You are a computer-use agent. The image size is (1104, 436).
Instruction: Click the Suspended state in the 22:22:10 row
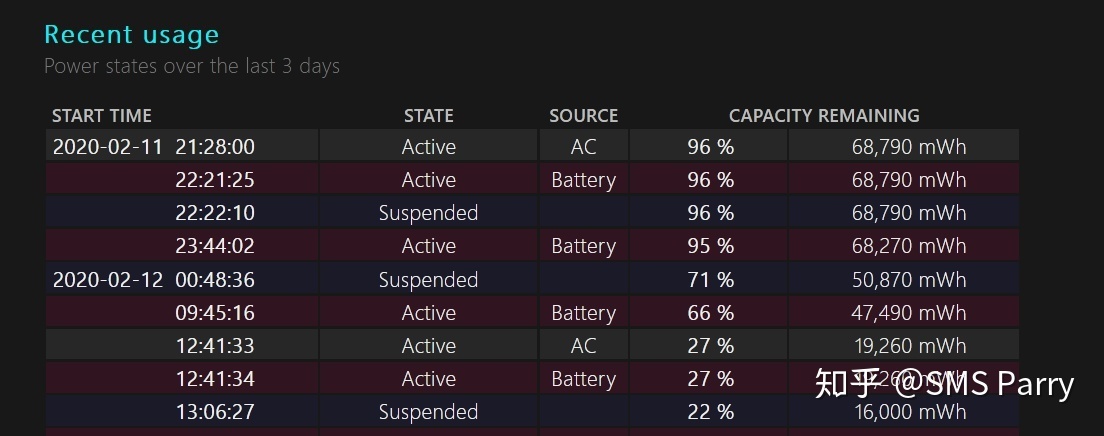pos(428,213)
